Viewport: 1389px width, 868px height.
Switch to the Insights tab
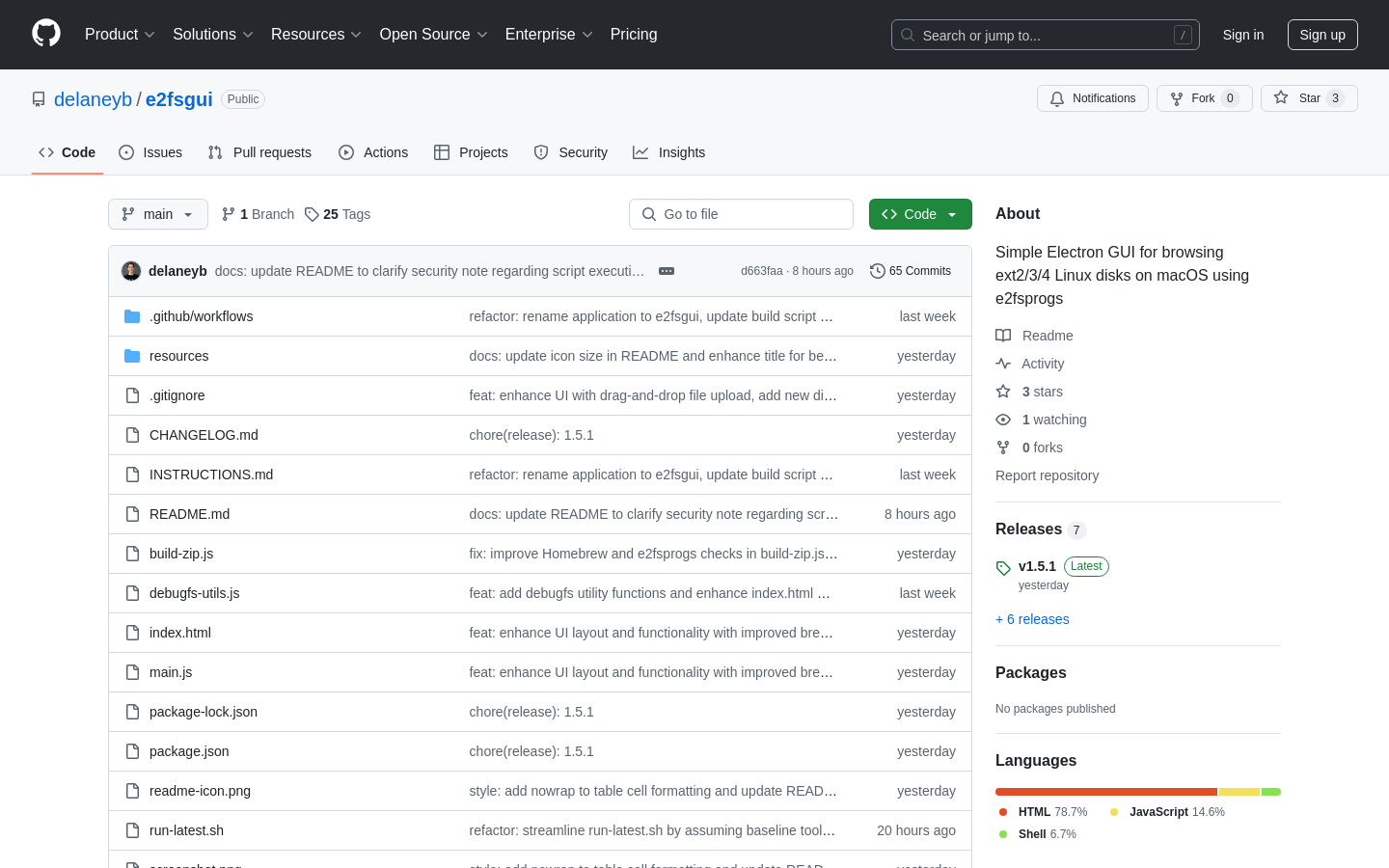click(x=669, y=152)
